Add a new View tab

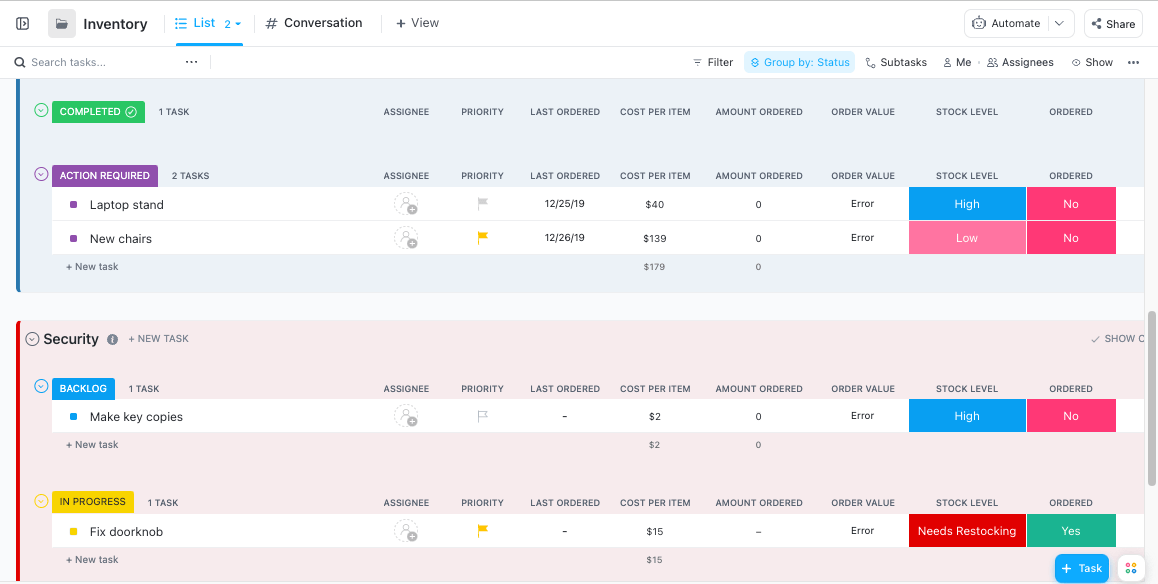[417, 23]
